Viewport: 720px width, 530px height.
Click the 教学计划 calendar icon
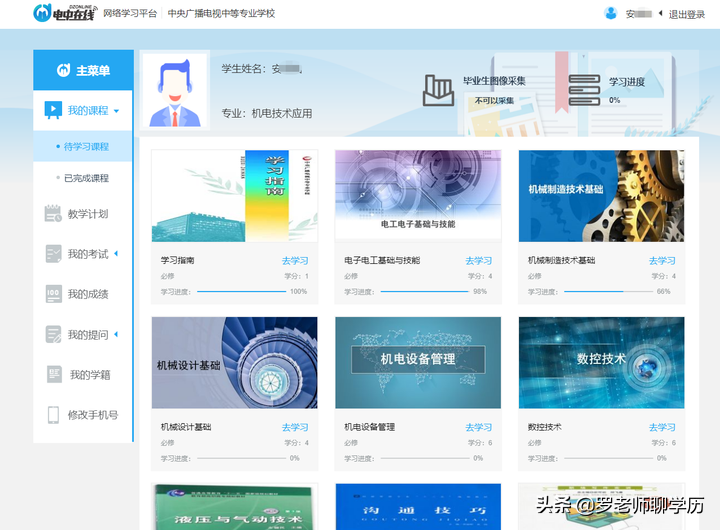coord(53,214)
